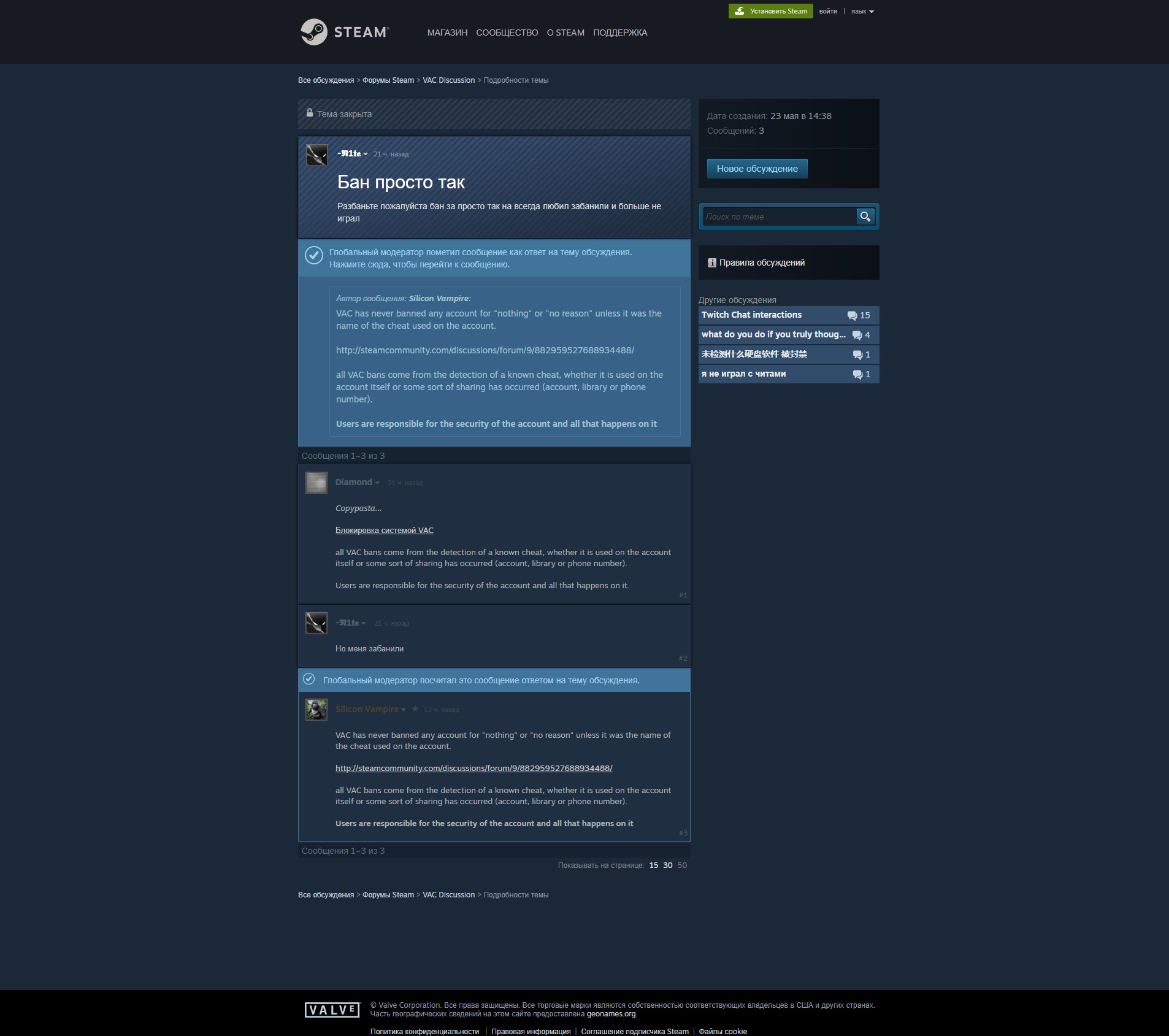Open ПОДДЕРЖКА menu item

620,33
